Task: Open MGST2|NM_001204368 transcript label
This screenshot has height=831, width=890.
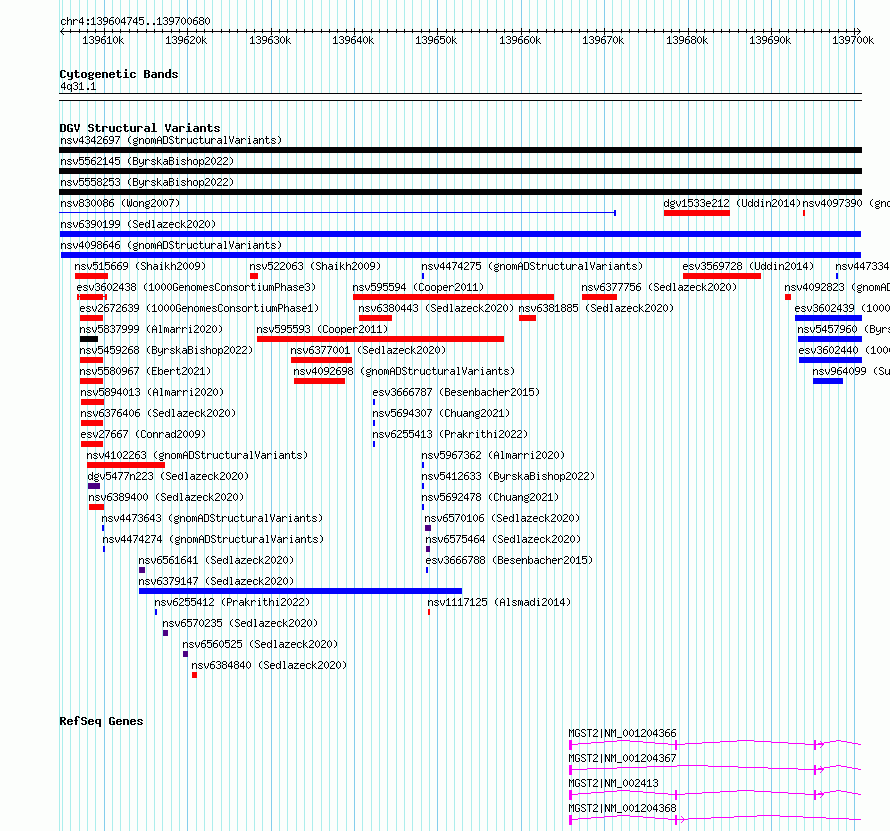Action: click(x=622, y=808)
